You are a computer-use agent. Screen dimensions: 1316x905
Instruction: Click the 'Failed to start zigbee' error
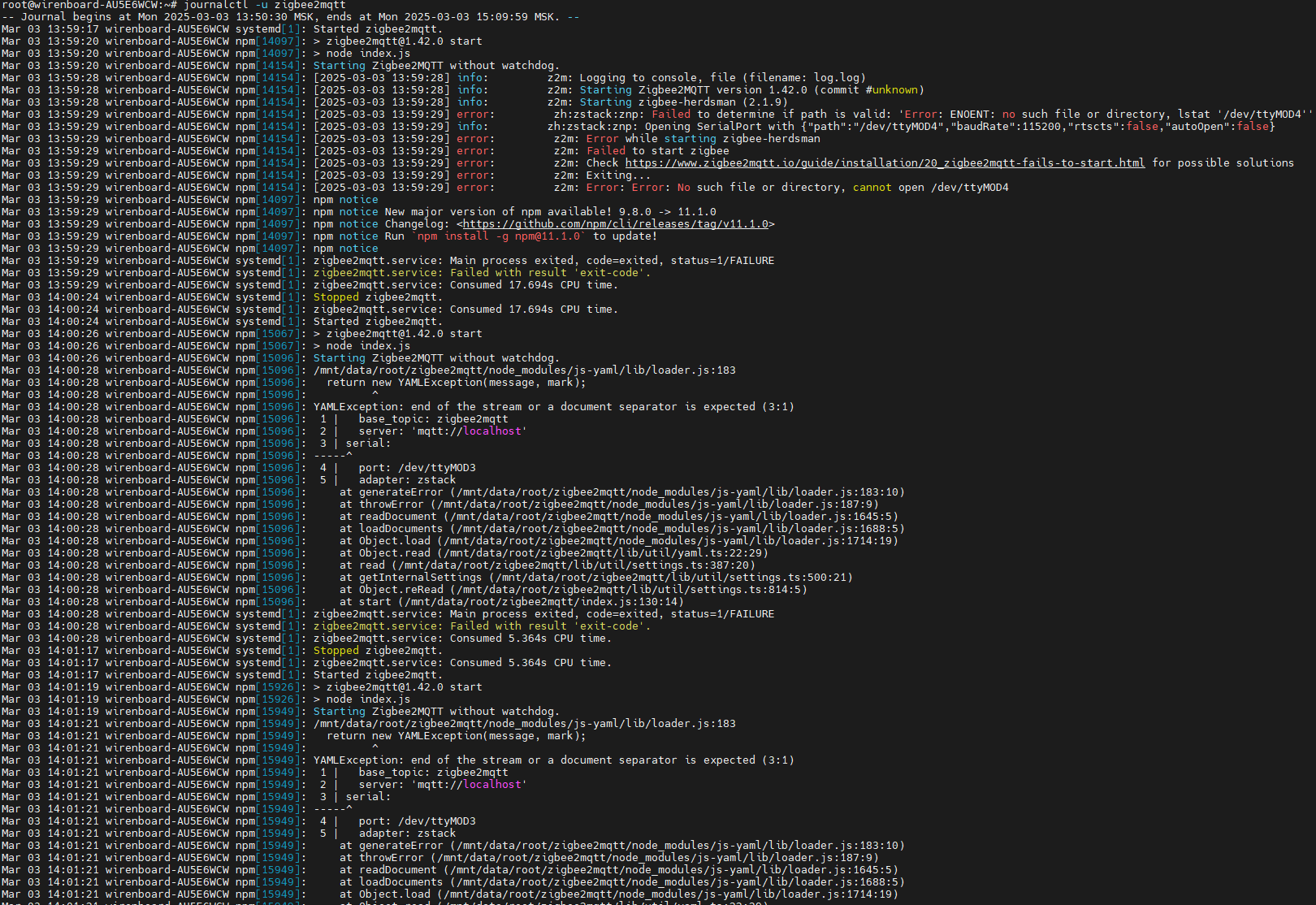click(658, 151)
